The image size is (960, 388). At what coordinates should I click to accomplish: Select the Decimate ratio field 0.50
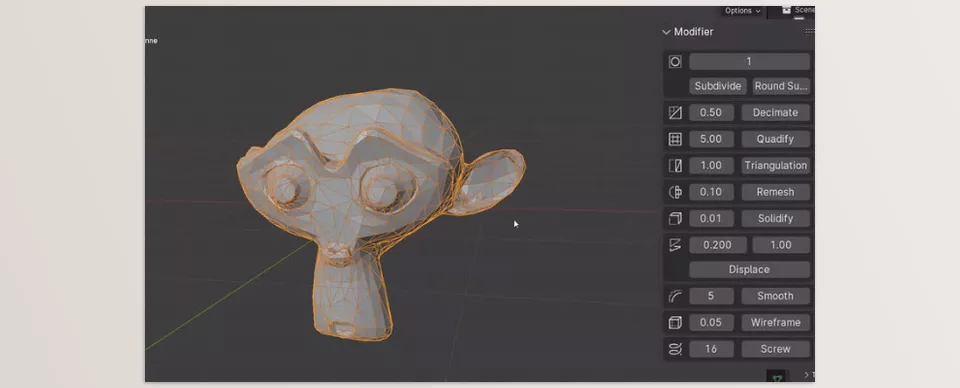tap(711, 113)
